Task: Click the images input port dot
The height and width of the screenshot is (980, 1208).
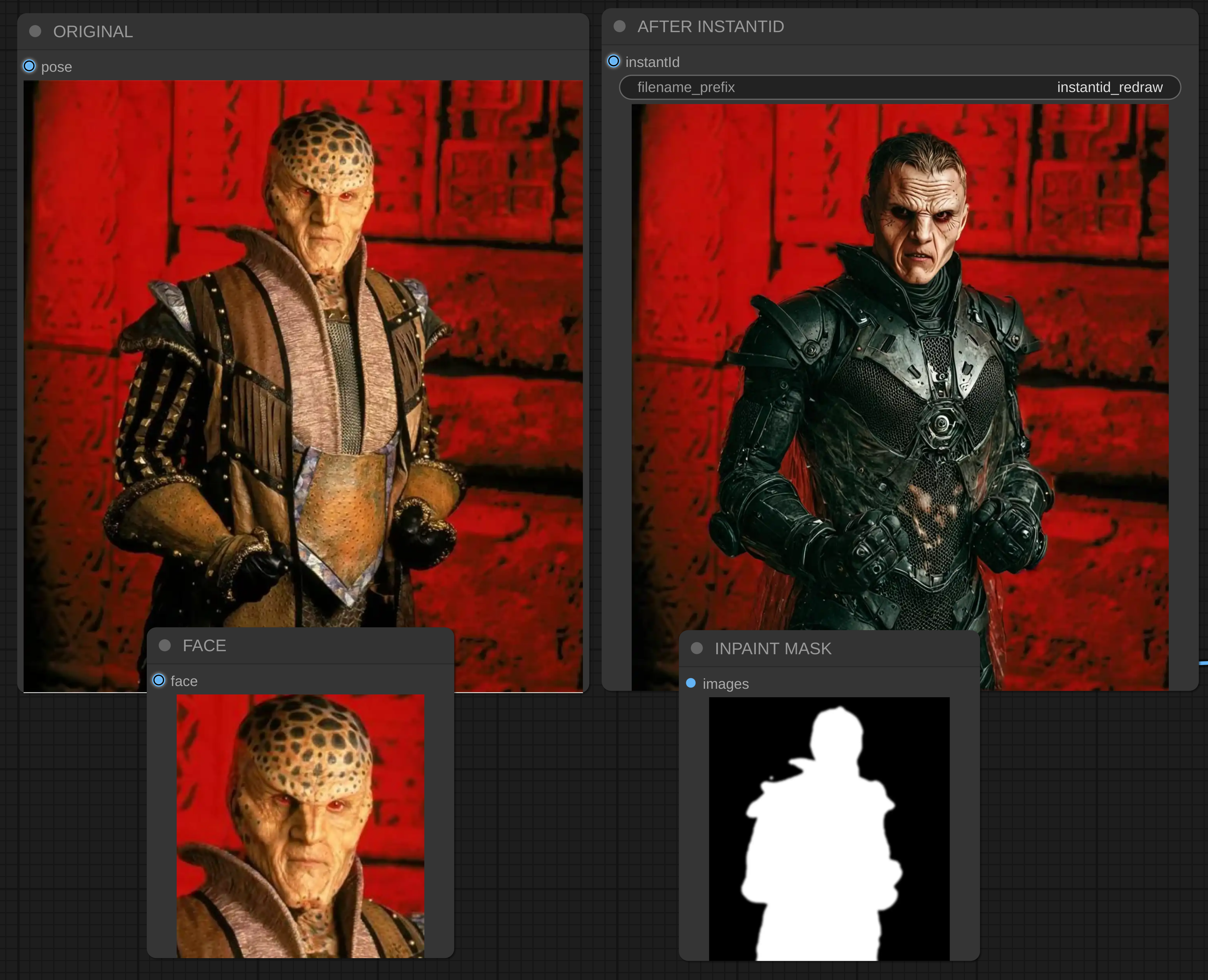Action: tap(691, 683)
